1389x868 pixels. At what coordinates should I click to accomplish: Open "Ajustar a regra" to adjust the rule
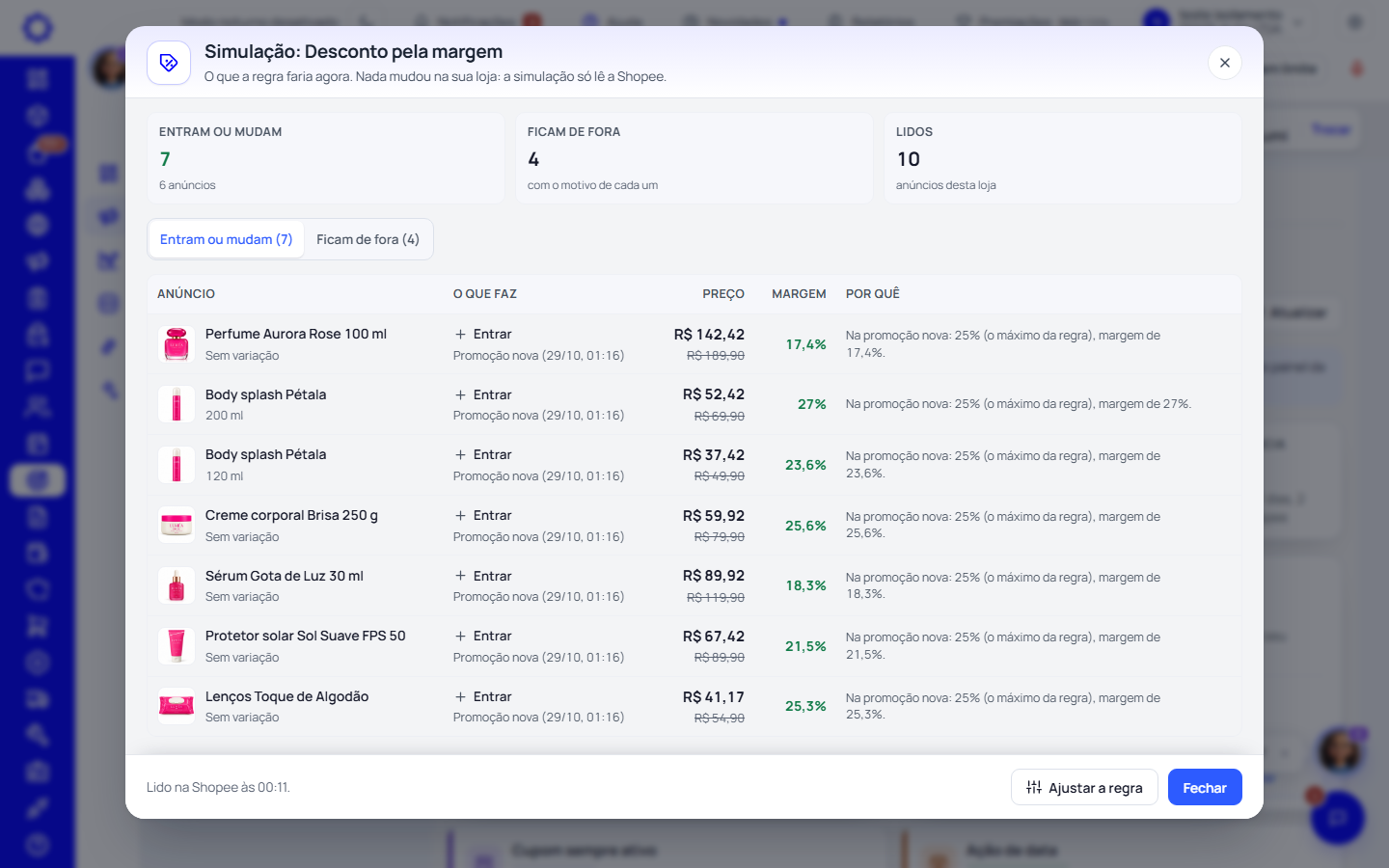(1084, 787)
